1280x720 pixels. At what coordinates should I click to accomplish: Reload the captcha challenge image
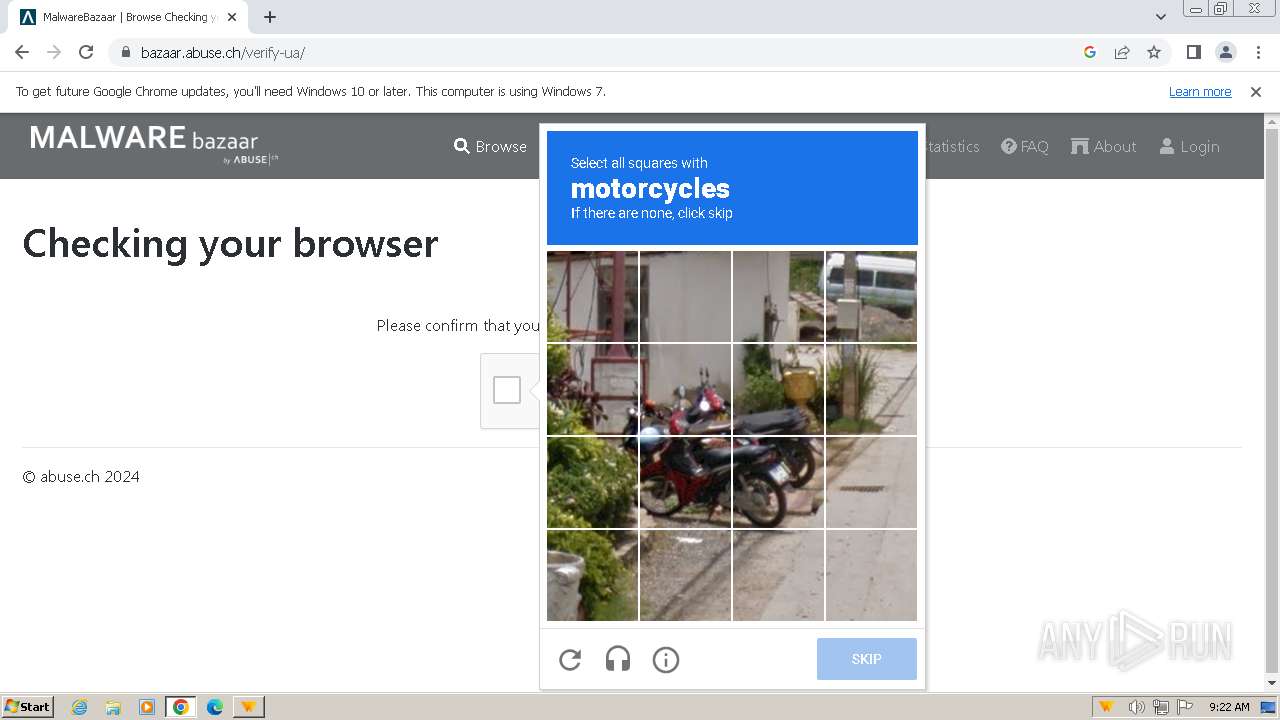click(x=570, y=660)
